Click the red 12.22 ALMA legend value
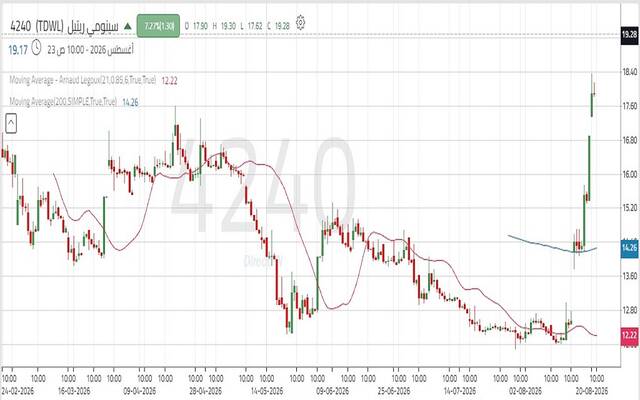This screenshot has width=640, height=400. click(169, 81)
